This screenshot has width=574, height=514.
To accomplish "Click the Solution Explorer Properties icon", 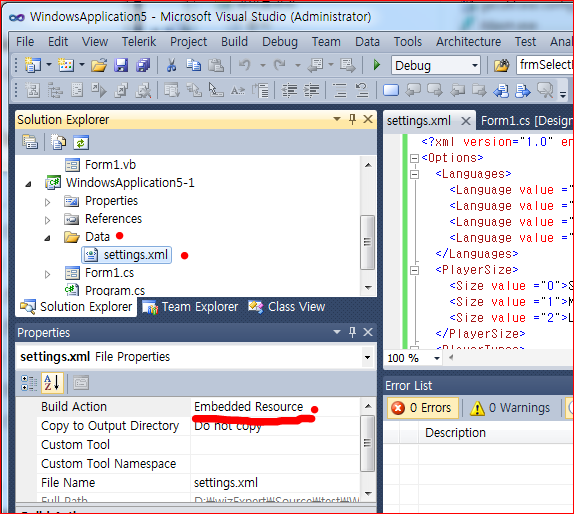I will [30, 142].
